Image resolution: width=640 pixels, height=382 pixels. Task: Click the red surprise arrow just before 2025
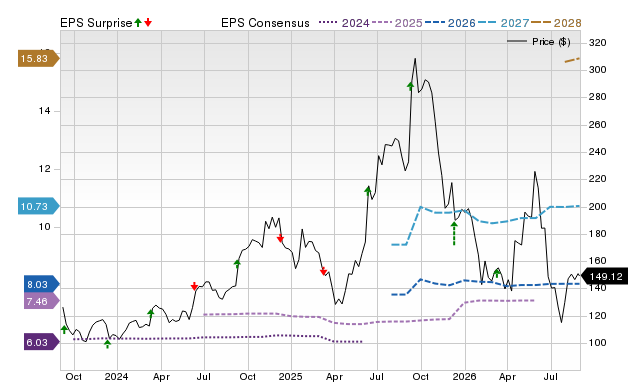click(x=280, y=238)
